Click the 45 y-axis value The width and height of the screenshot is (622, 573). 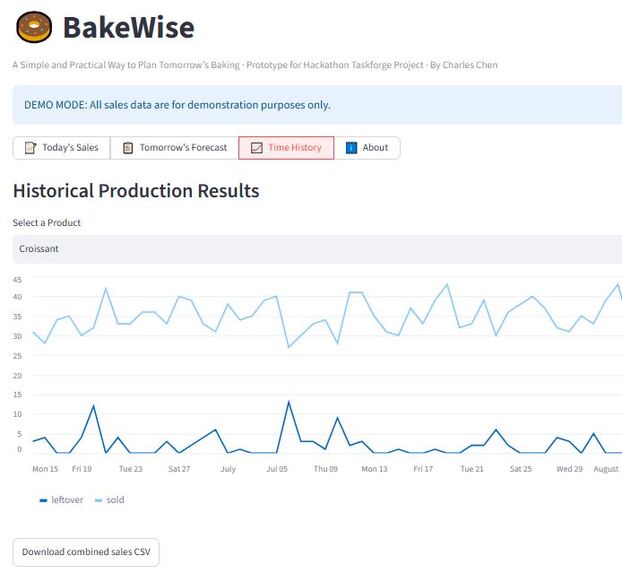pos(17,280)
